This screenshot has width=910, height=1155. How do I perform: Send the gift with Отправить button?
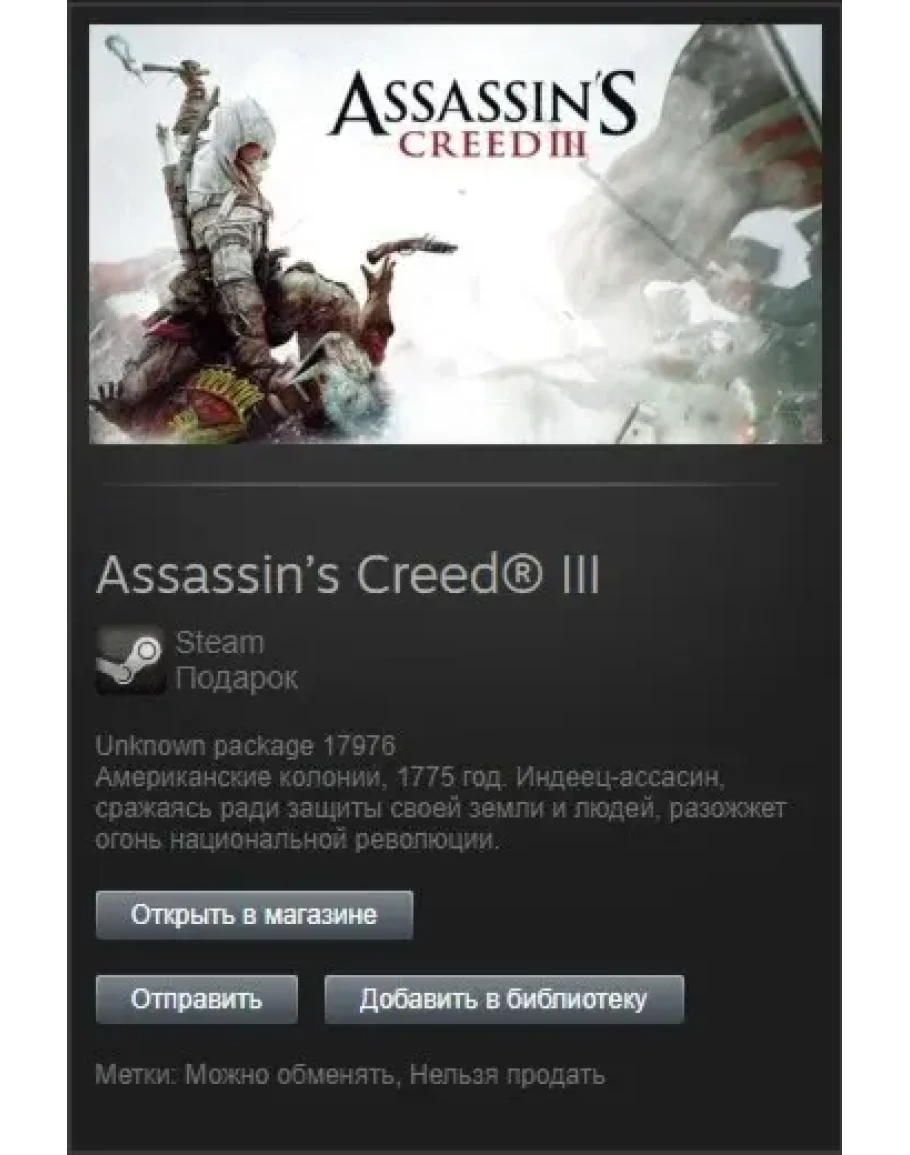point(197,1000)
